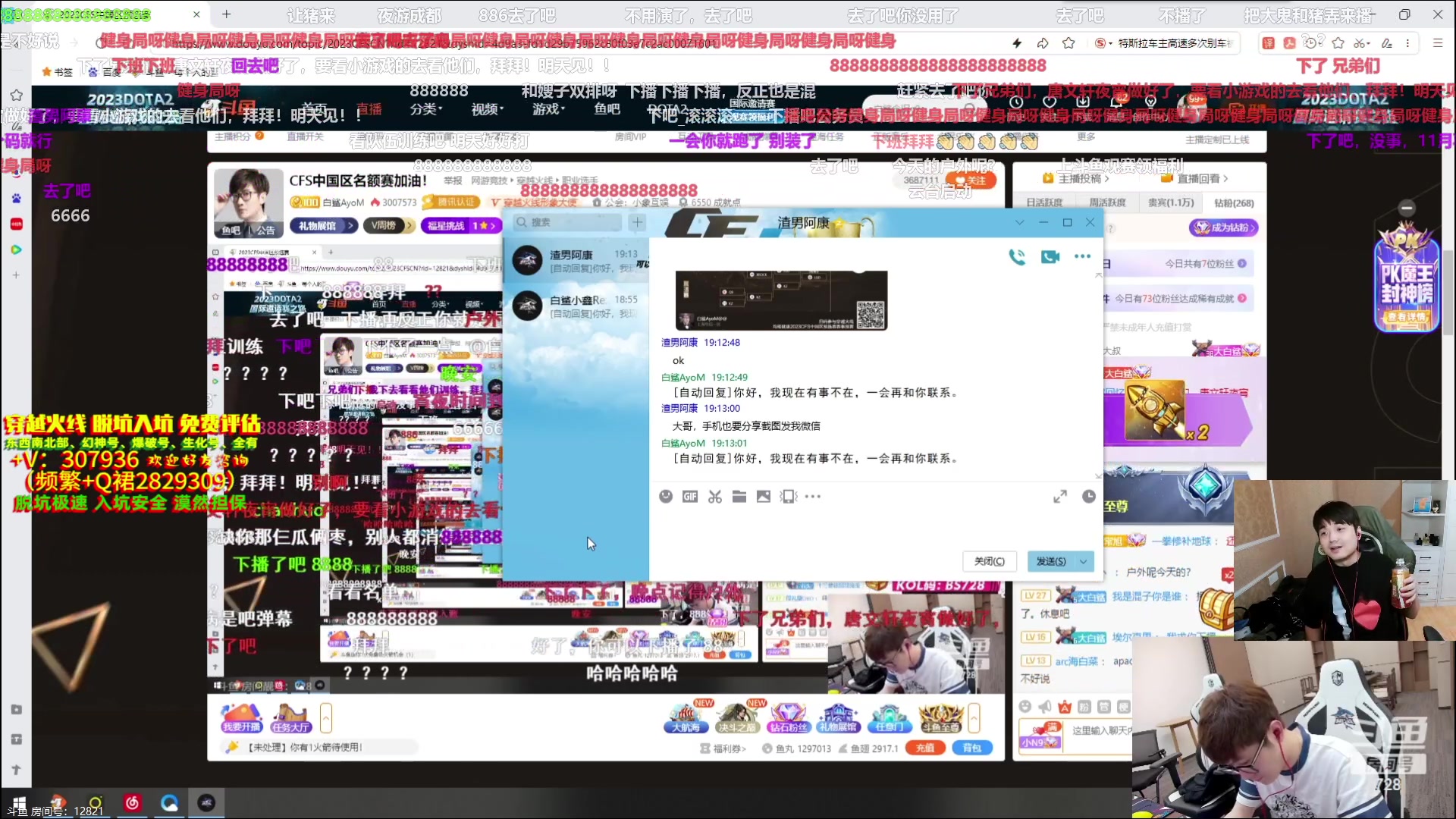Select the 白鲨小鑫Re conversation in the QQ contact list
The height and width of the screenshot is (819, 1456).
click(x=576, y=306)
